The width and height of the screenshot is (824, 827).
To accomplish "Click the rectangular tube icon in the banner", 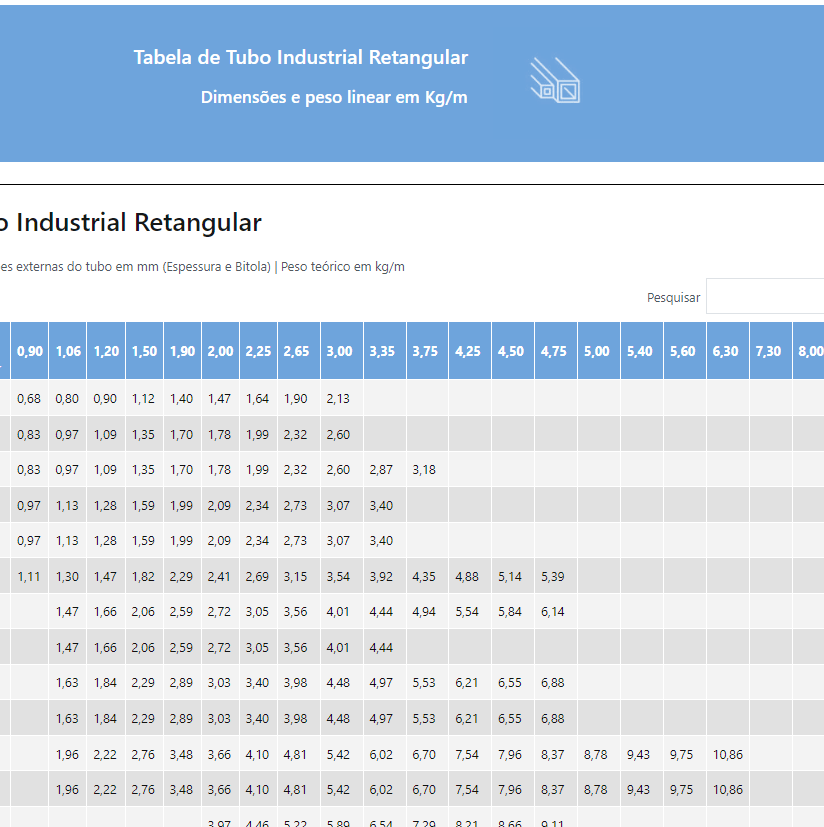I will click(x=555, y=81).
